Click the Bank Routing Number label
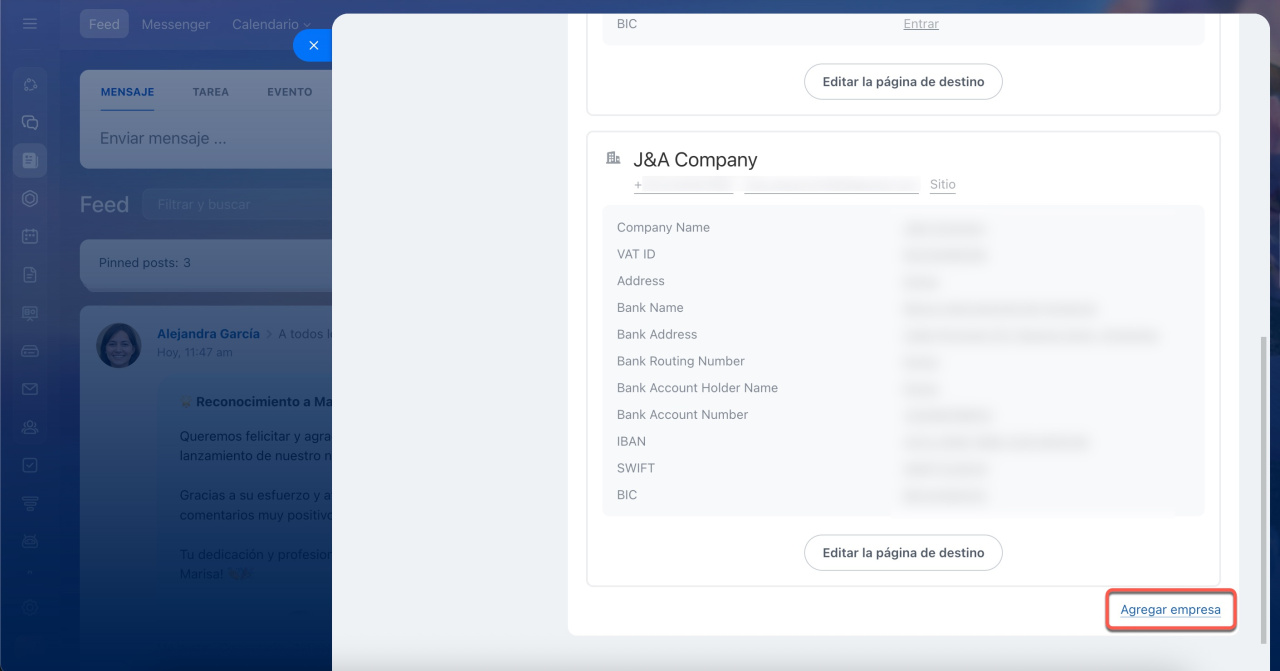This screenshot has height=671, width=1280. click(681, 361)
